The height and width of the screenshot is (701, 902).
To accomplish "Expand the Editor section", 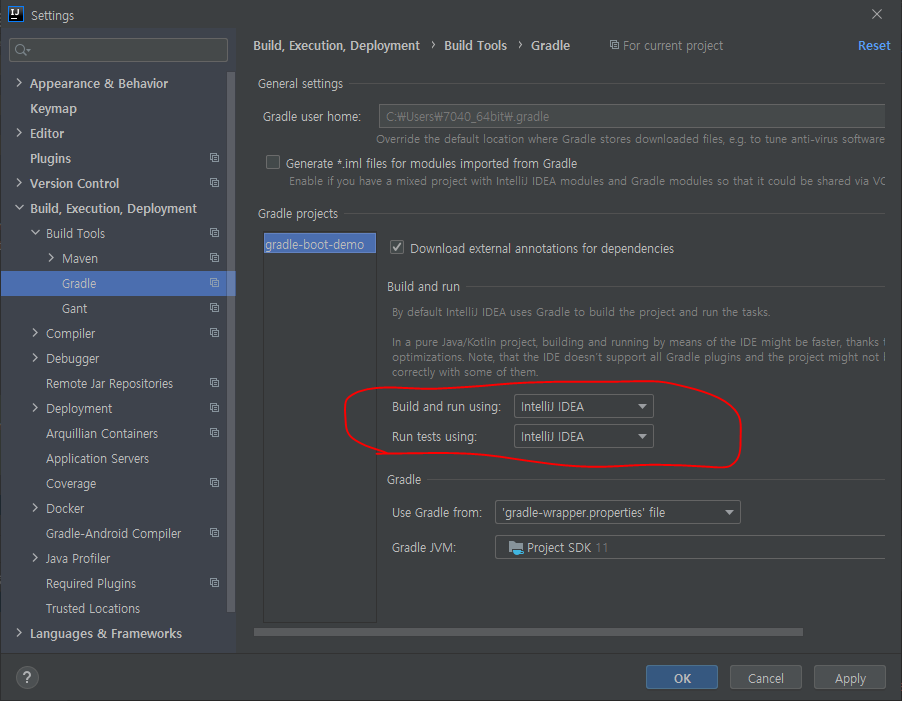I will tap(19, 133).
